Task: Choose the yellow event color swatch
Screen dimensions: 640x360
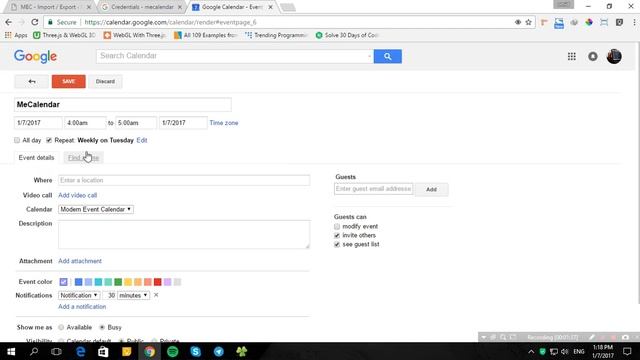Action: pos(128,282)
